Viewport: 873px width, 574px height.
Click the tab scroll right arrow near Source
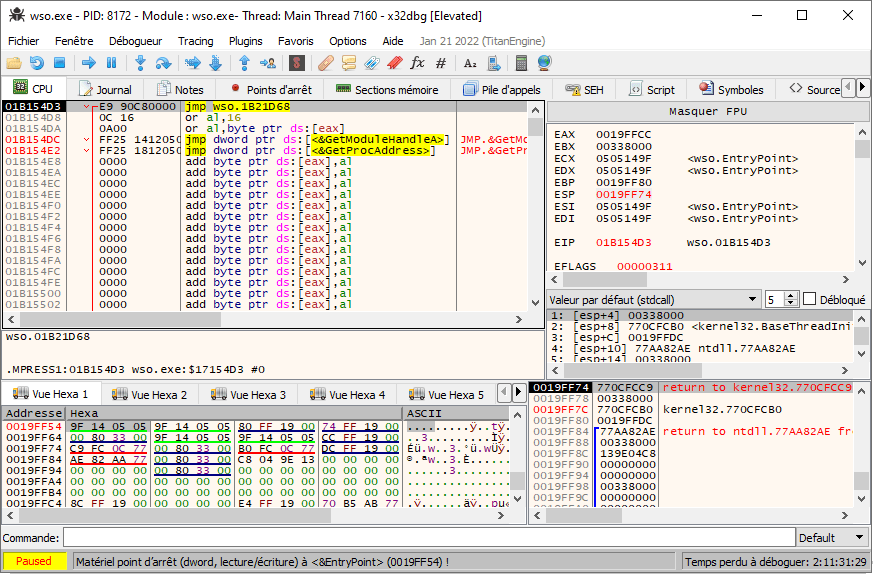point(862,88)
